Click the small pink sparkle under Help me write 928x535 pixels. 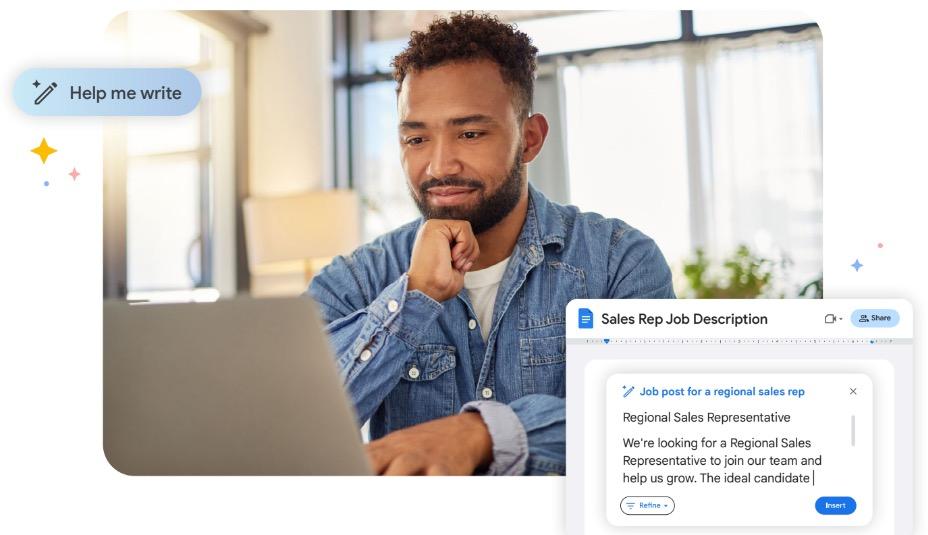[74, 174]
